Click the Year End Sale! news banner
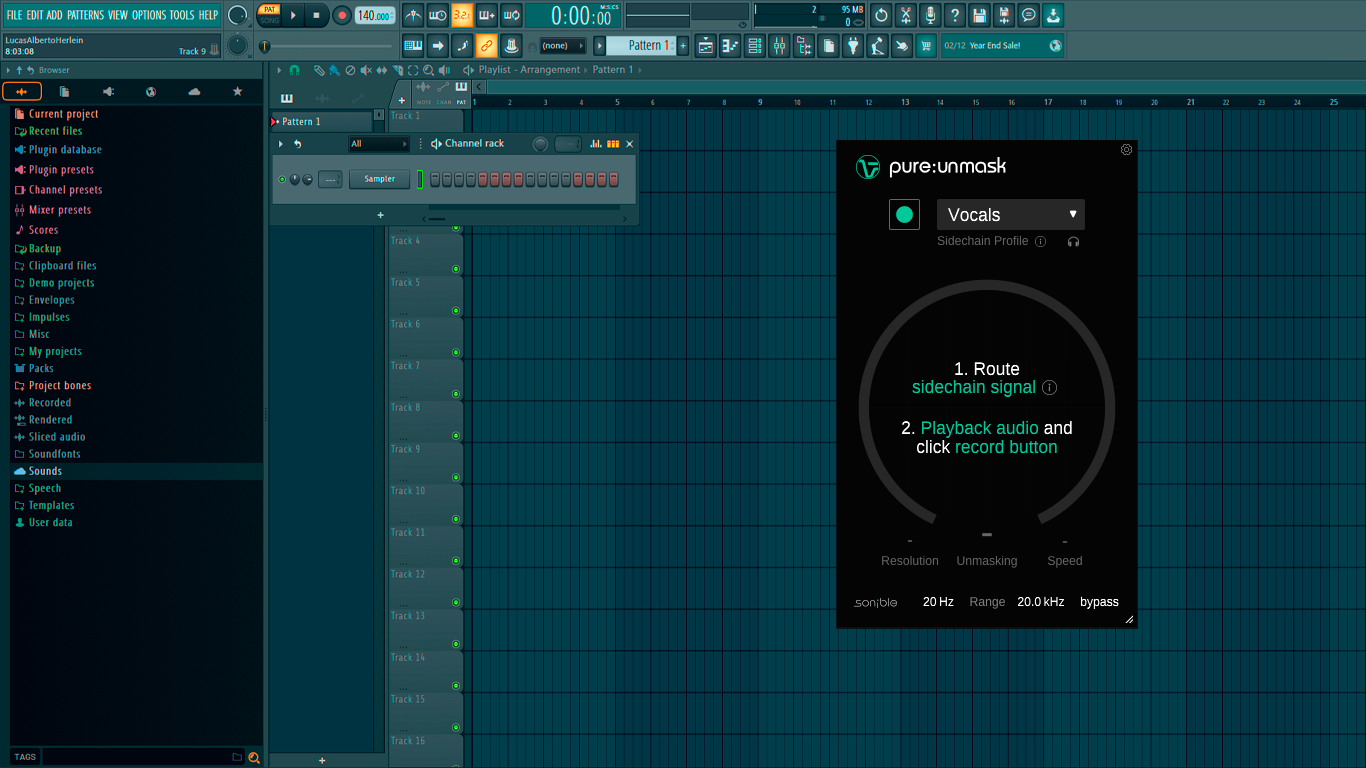The image size is (1366, 768). 1002,45
